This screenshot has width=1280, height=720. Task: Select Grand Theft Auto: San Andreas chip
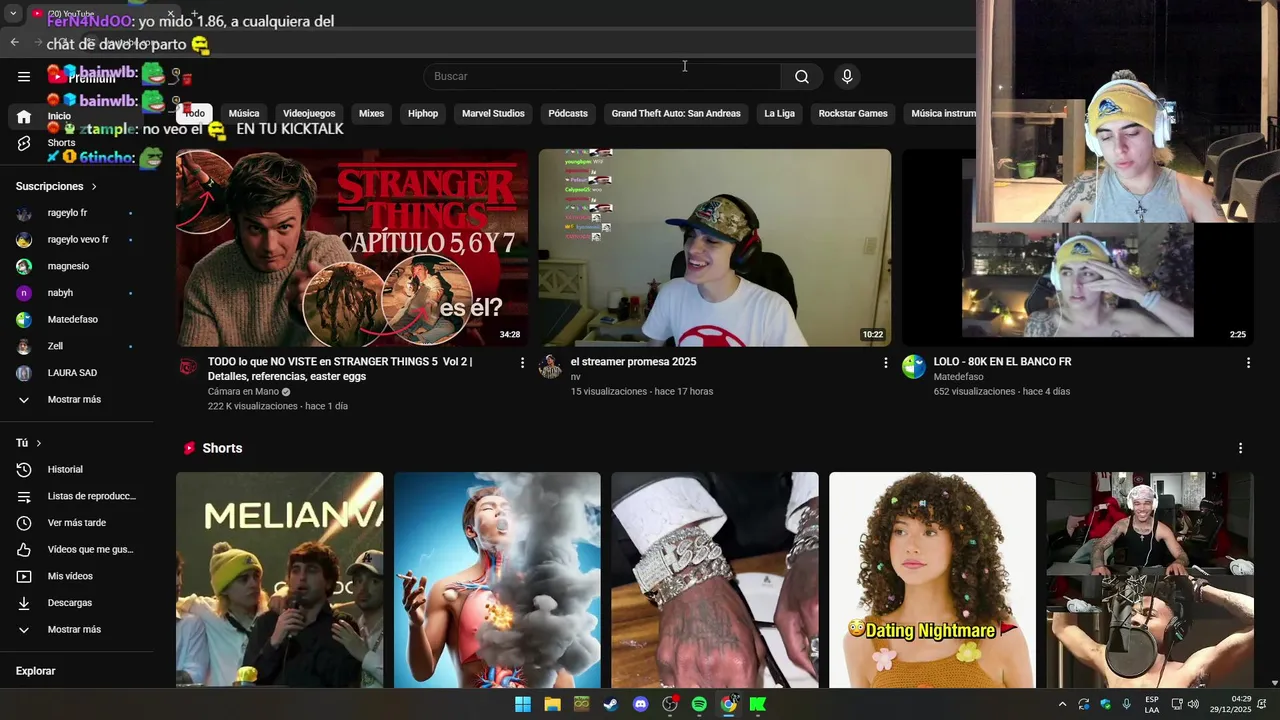(676, 113)
